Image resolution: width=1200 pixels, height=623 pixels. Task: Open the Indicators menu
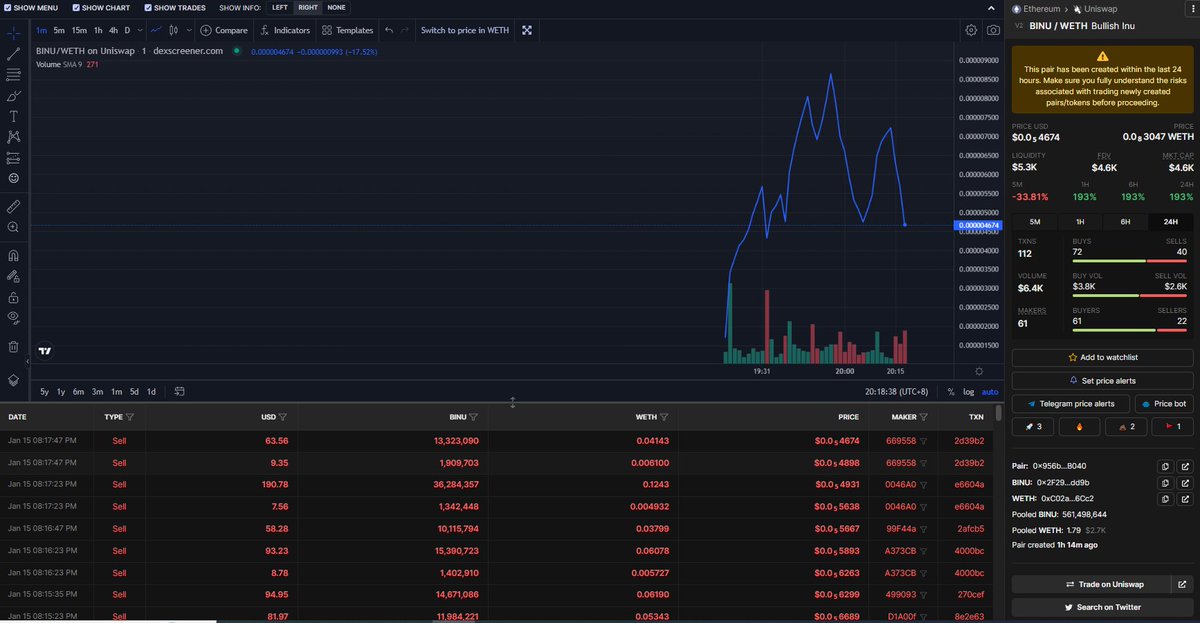point(285,30)
